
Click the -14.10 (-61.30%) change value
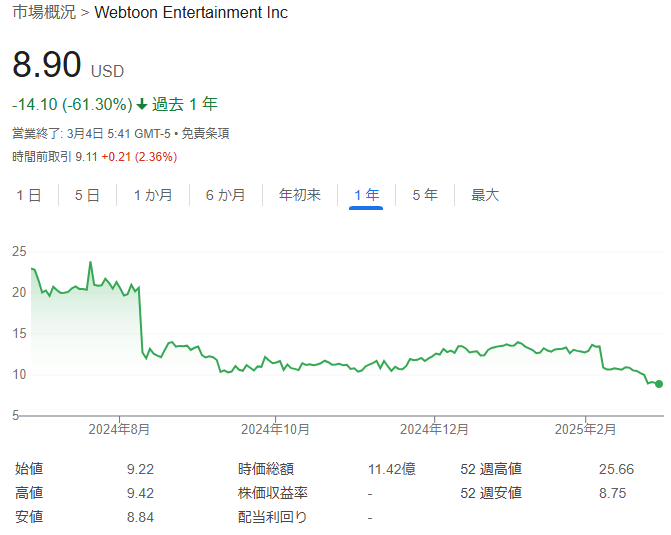(72, 104)
